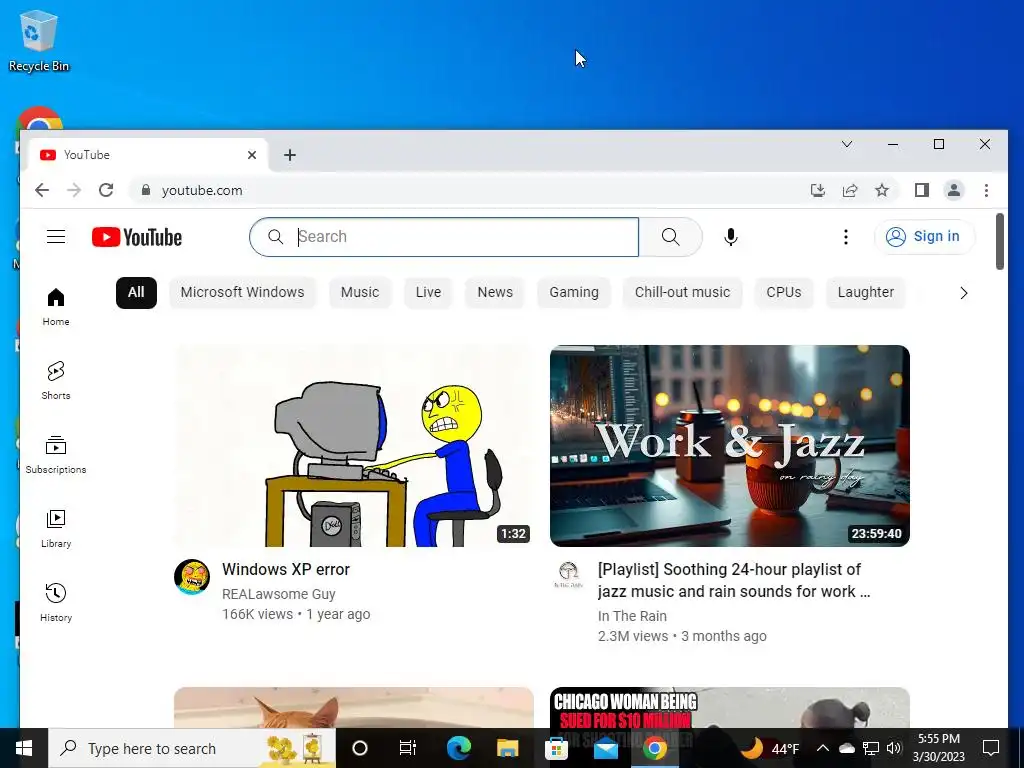Select the Music filter chip
Screen dimensions: 1024x768
click(360, 293)
